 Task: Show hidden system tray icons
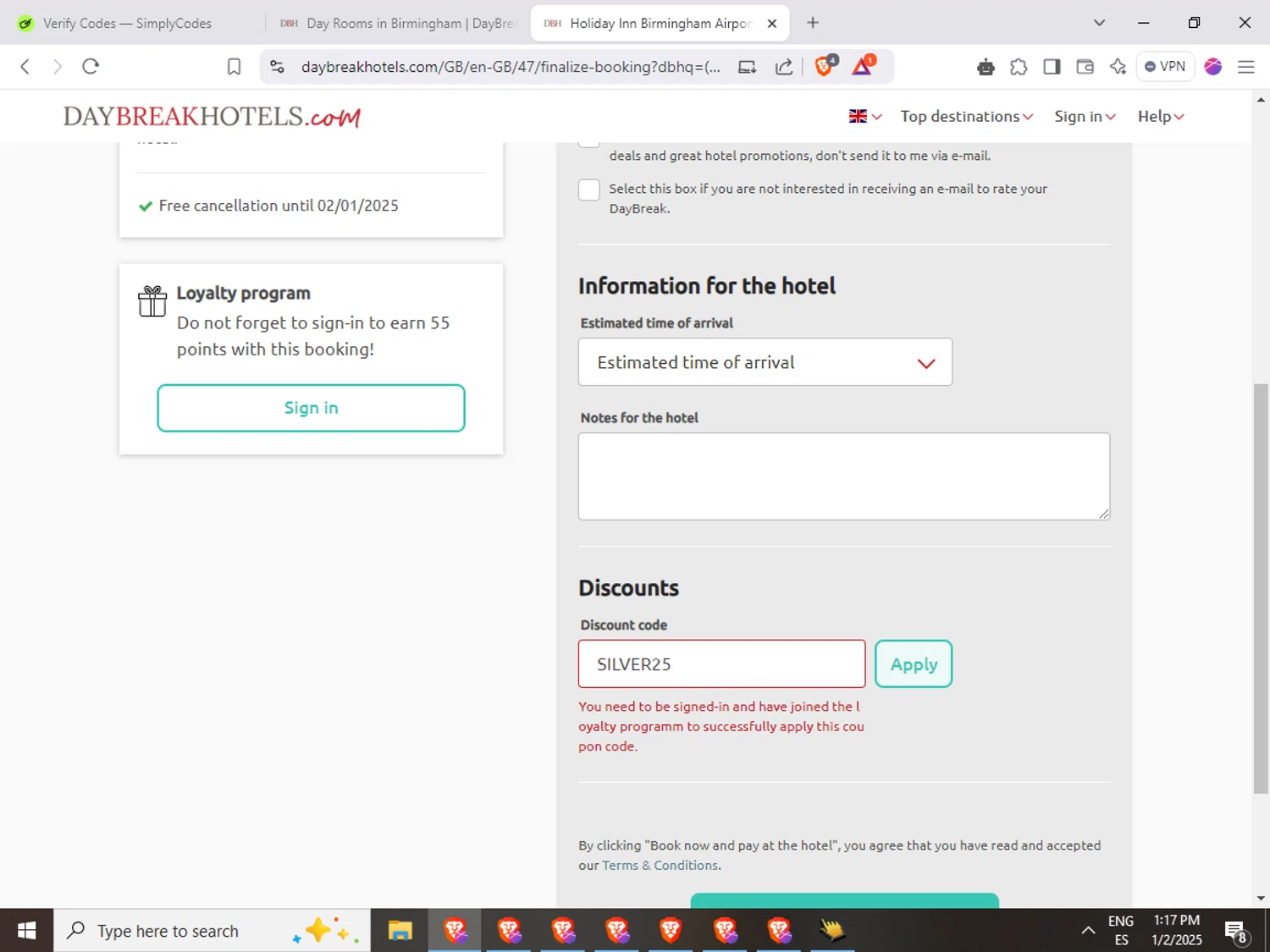click(1088, 931)
